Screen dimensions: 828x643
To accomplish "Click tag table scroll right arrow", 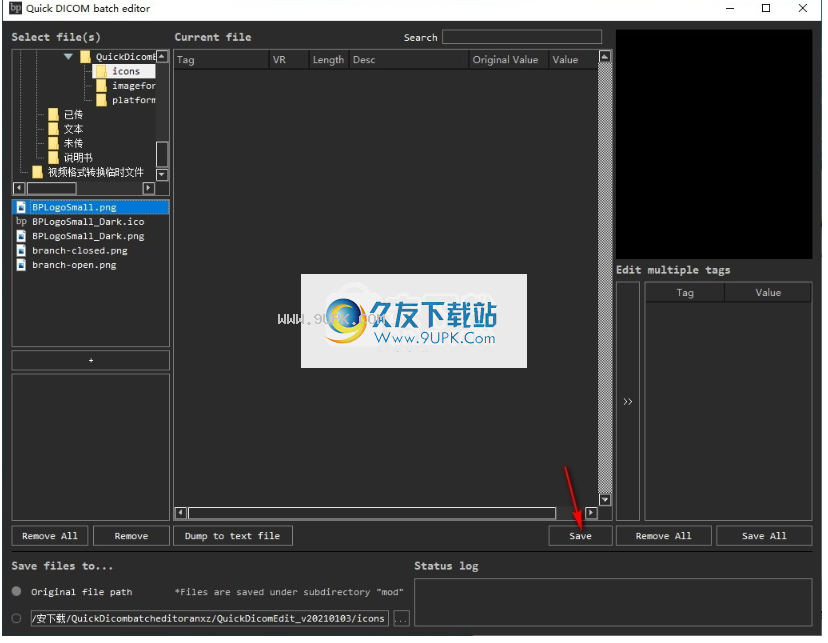I will point(591,513).
